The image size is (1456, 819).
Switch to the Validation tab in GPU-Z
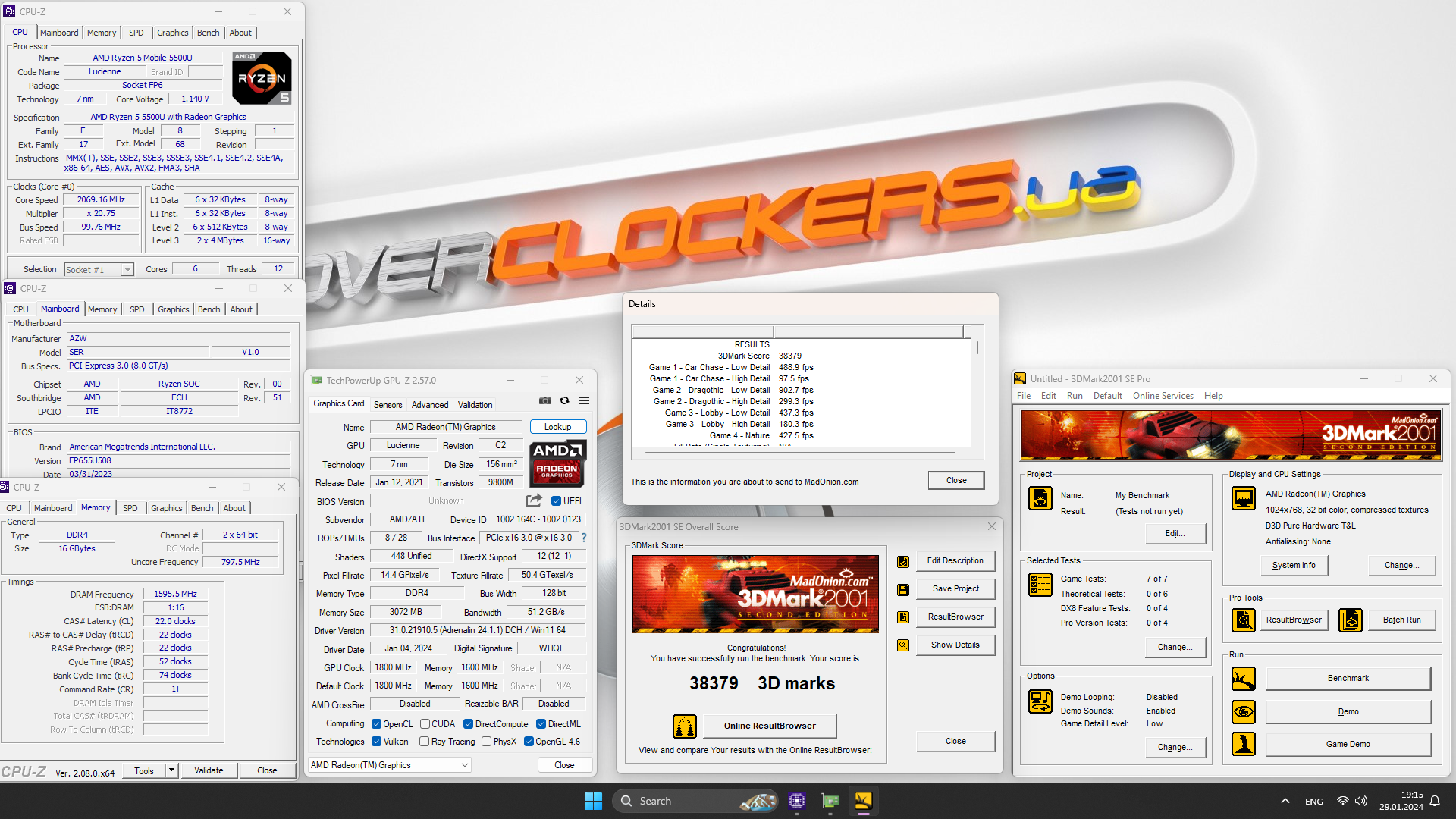[x=475, y=405]
